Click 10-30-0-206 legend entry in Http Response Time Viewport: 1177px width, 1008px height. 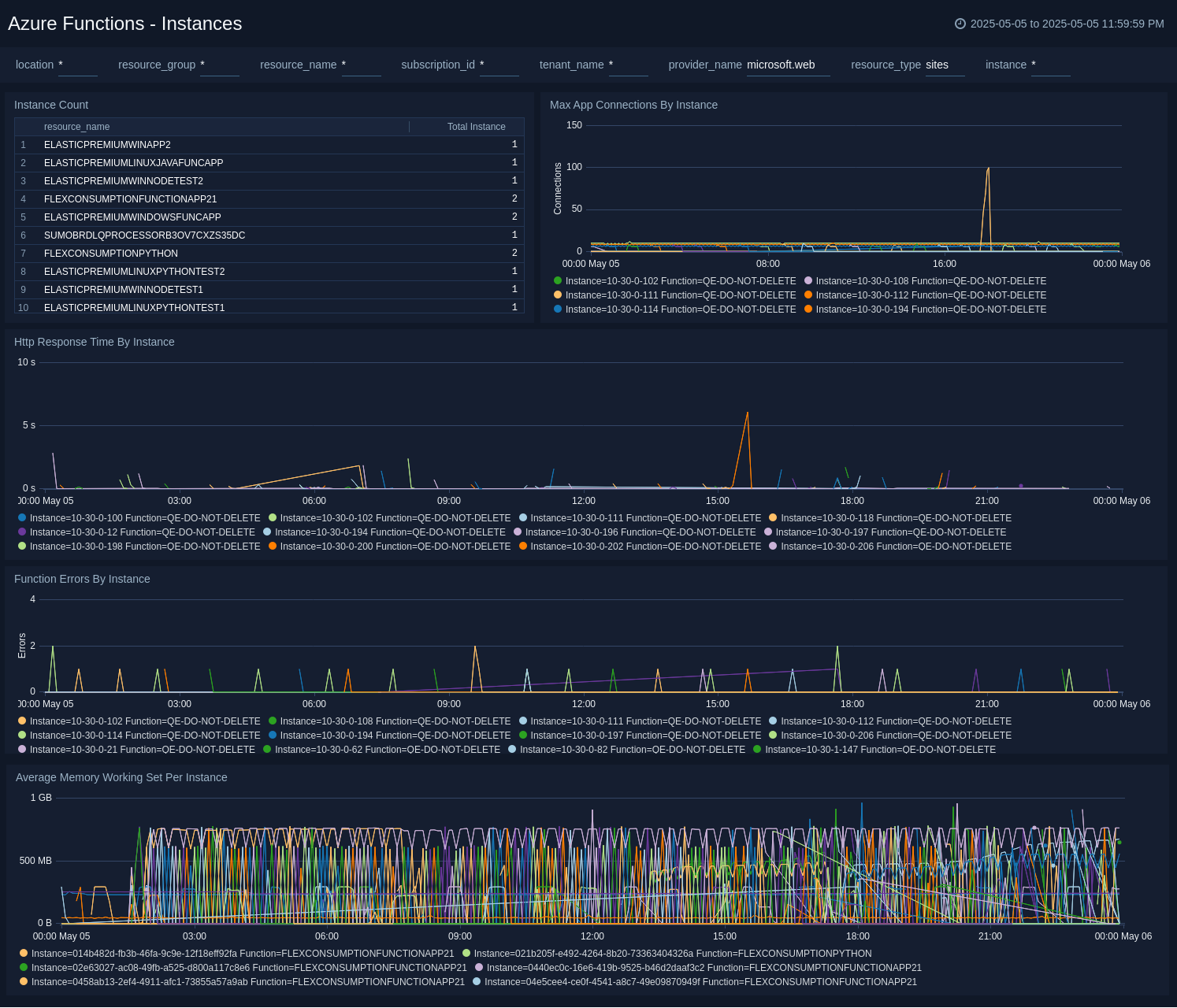[x=890, y=547]
